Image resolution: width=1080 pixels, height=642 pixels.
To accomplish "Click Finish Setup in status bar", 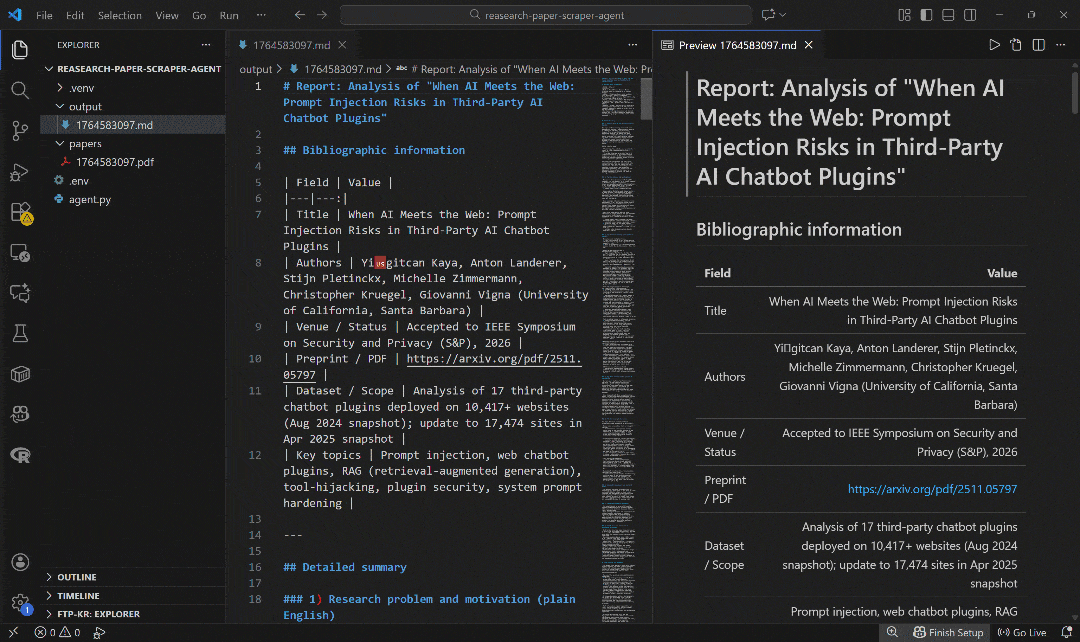I will (x=948, y=632).
